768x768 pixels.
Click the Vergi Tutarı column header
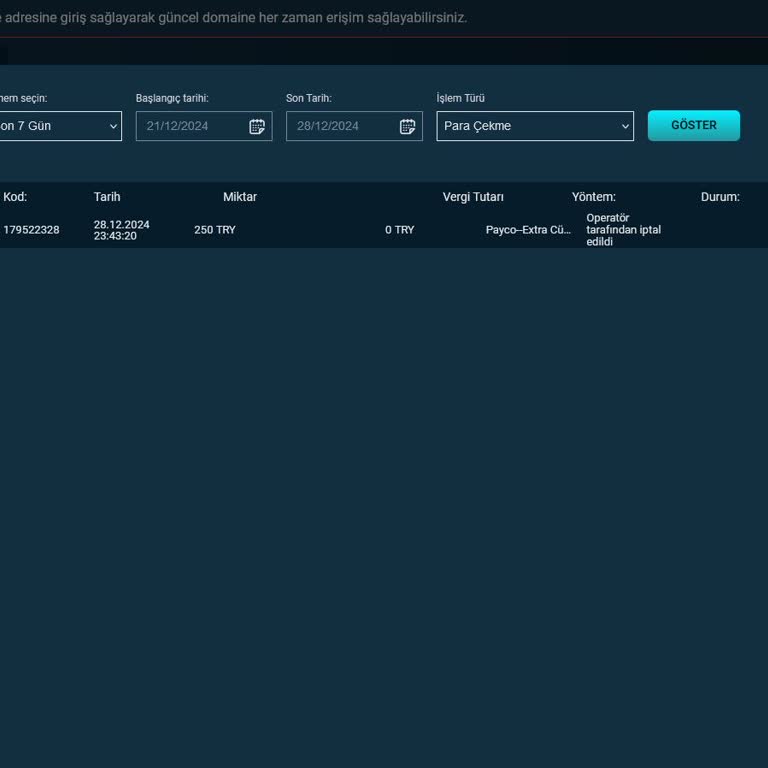[x=473, y=197]
